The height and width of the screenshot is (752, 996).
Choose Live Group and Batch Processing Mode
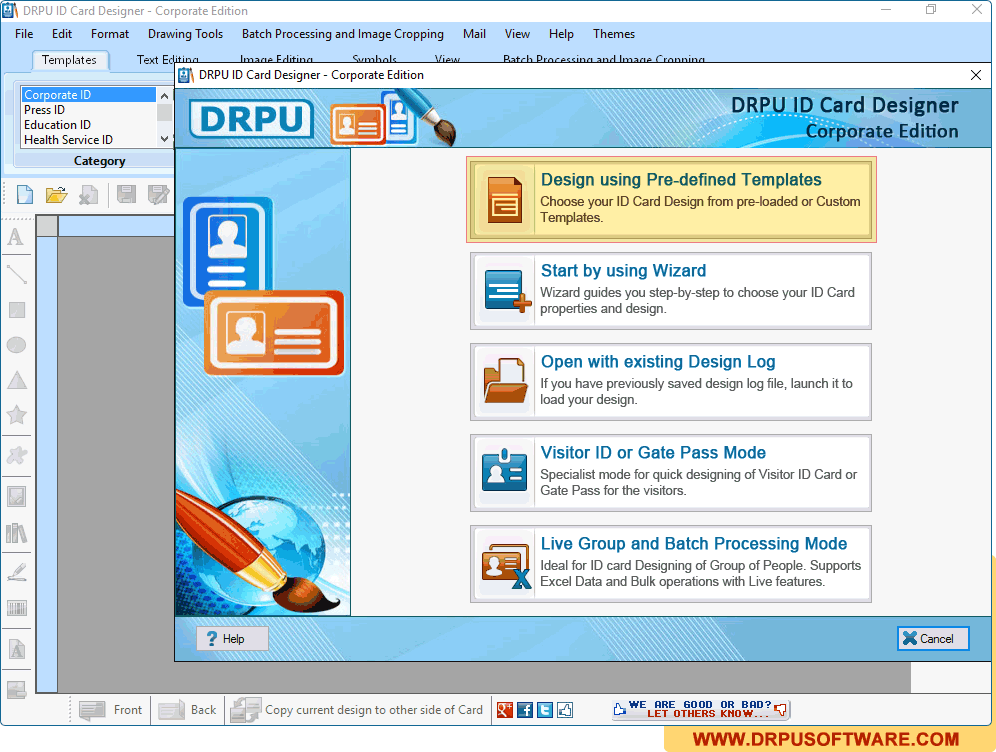point(671,564)
